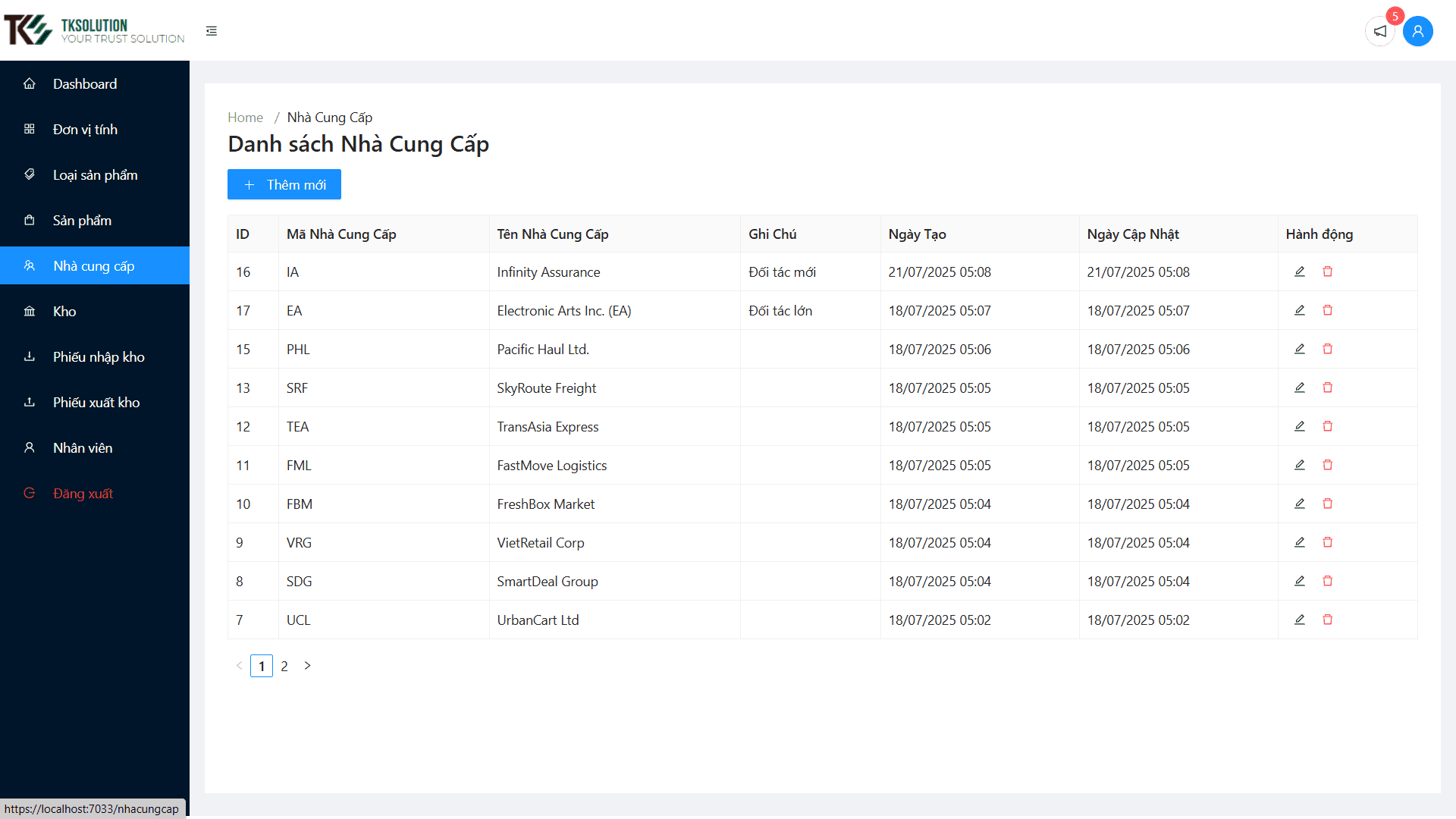Click the Home breadcrumb link
This screenshot has width=1456, height=819.
tap(245, 118)
